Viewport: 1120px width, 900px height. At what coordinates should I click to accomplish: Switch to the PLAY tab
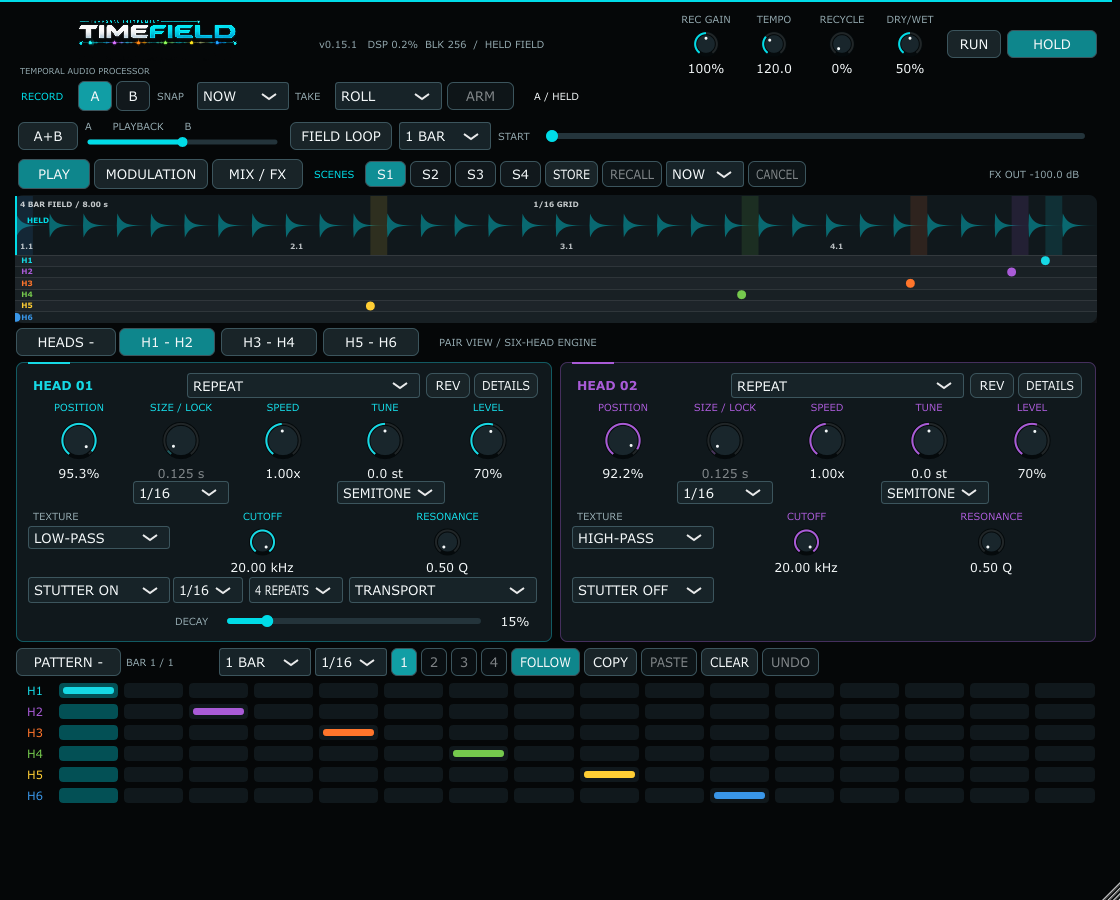(54, 174)
